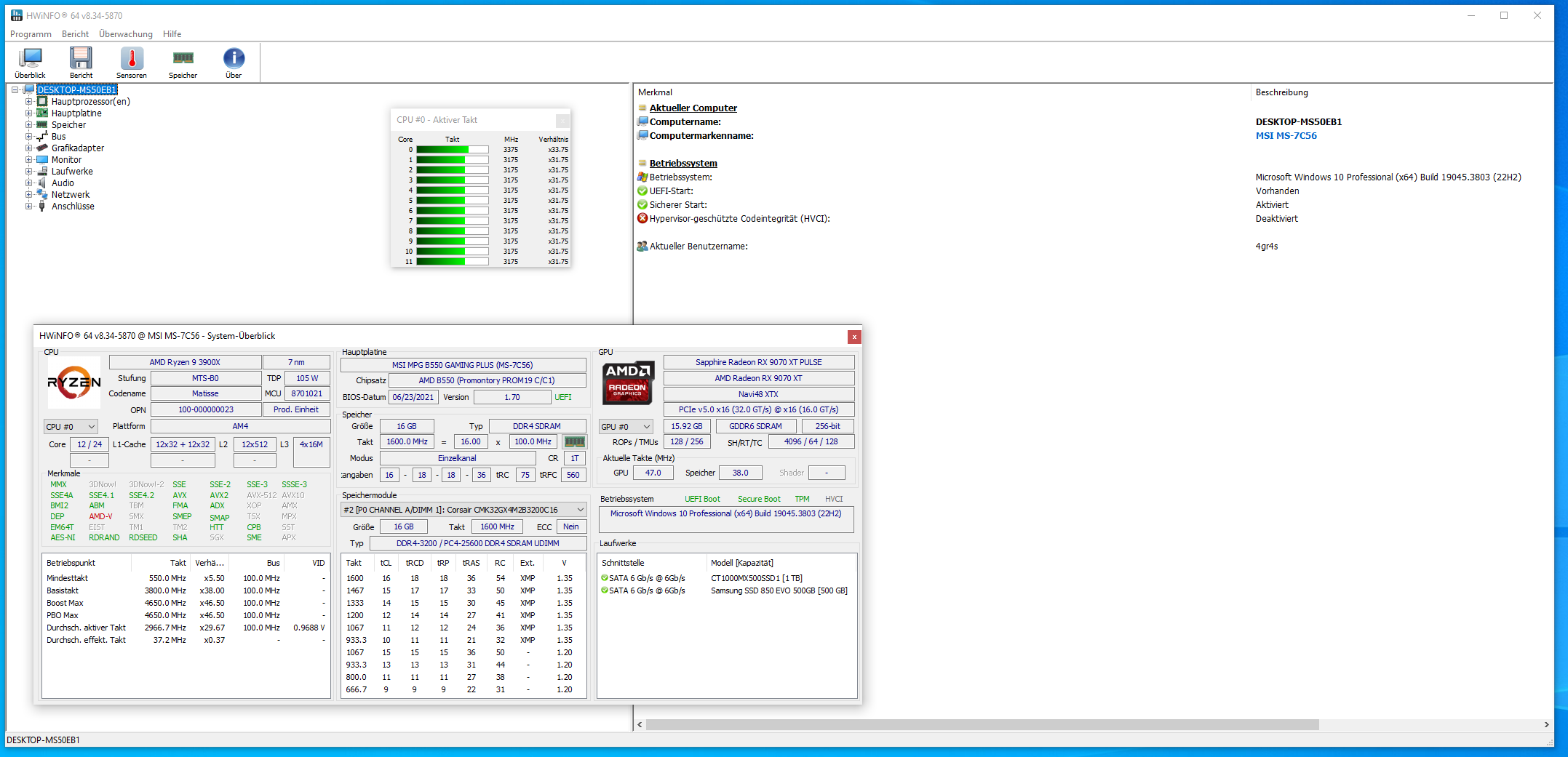This screenshot has width=1568, height=757.
Task: Click the AMD B550 chipset field
Action: click(x=487, y=380)
